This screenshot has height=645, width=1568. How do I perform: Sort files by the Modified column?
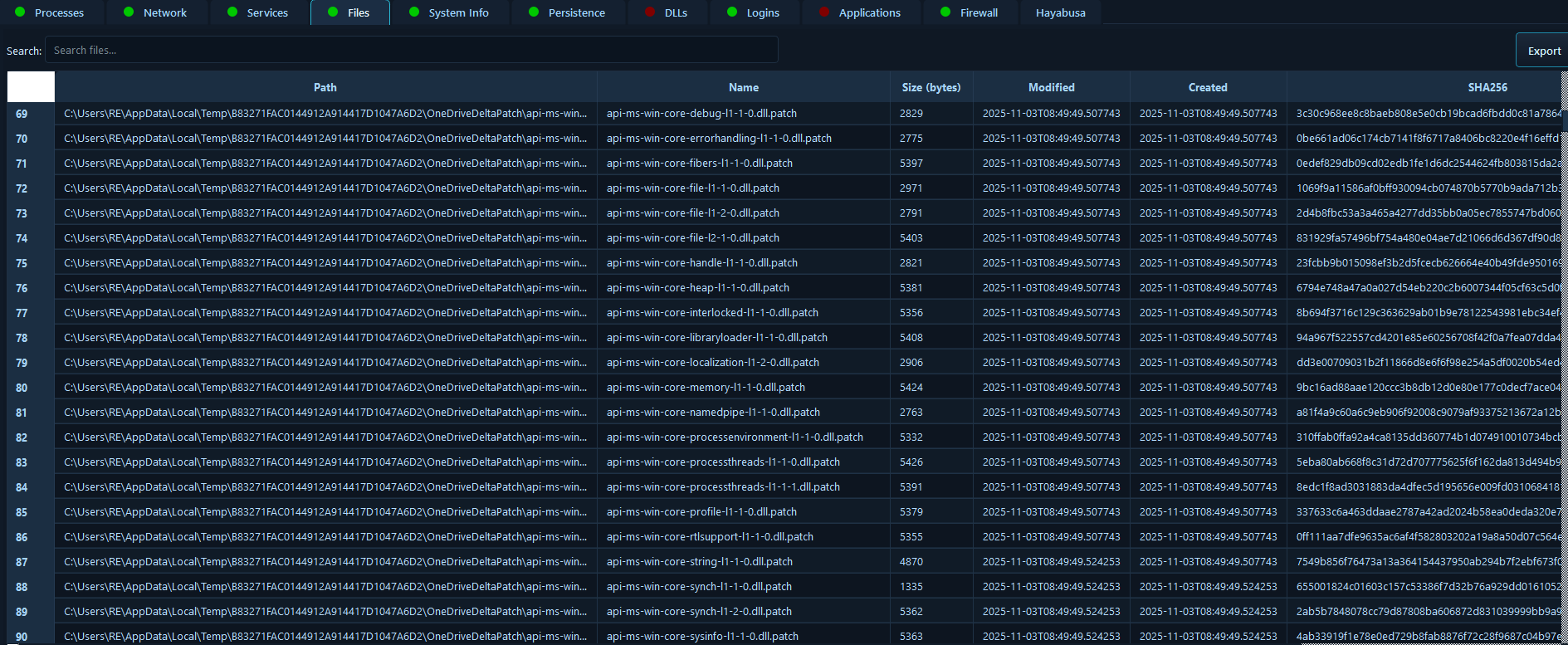click(1051, 87)
